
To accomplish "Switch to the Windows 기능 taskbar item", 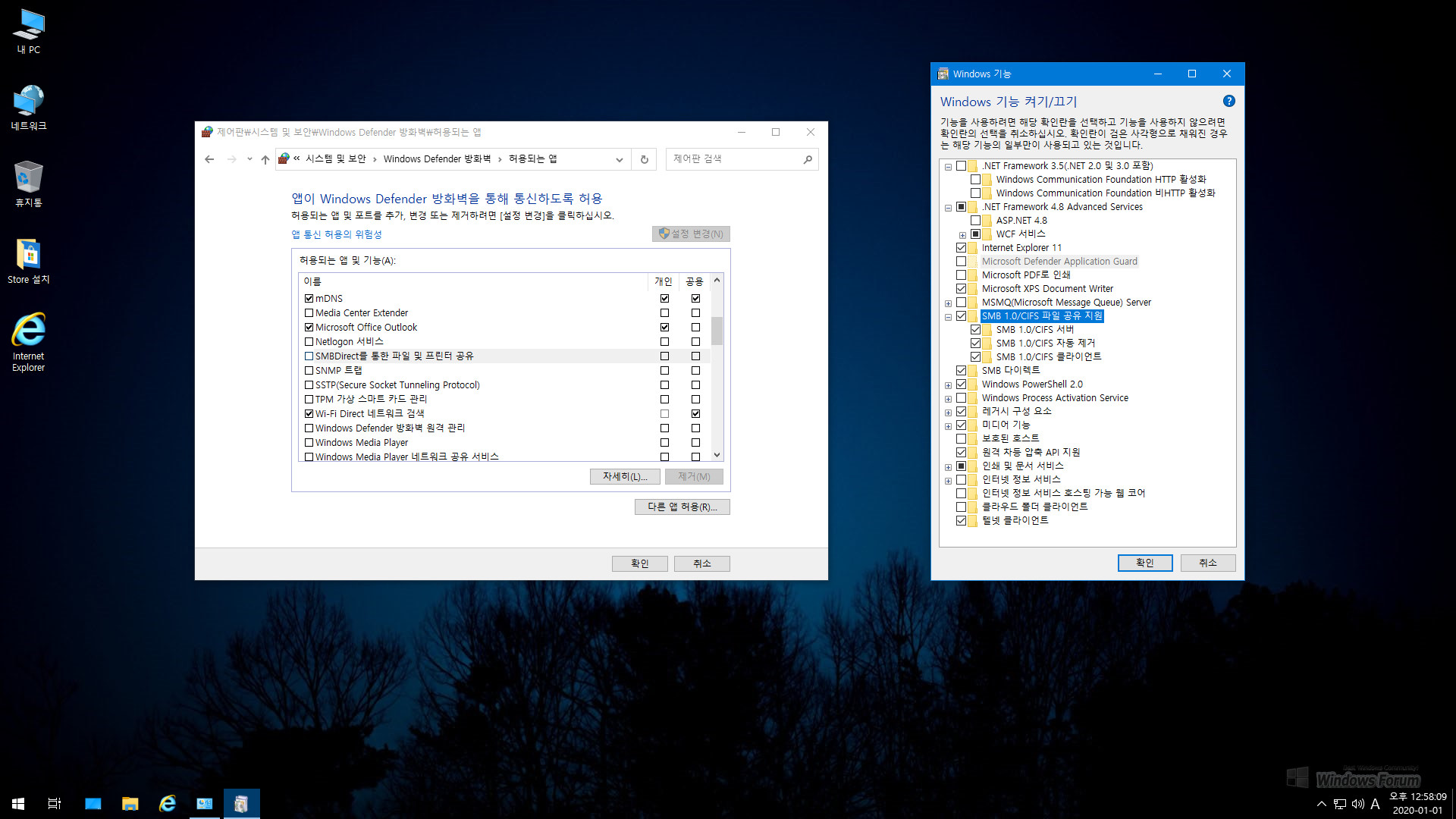I will click(x=242, y=803).
